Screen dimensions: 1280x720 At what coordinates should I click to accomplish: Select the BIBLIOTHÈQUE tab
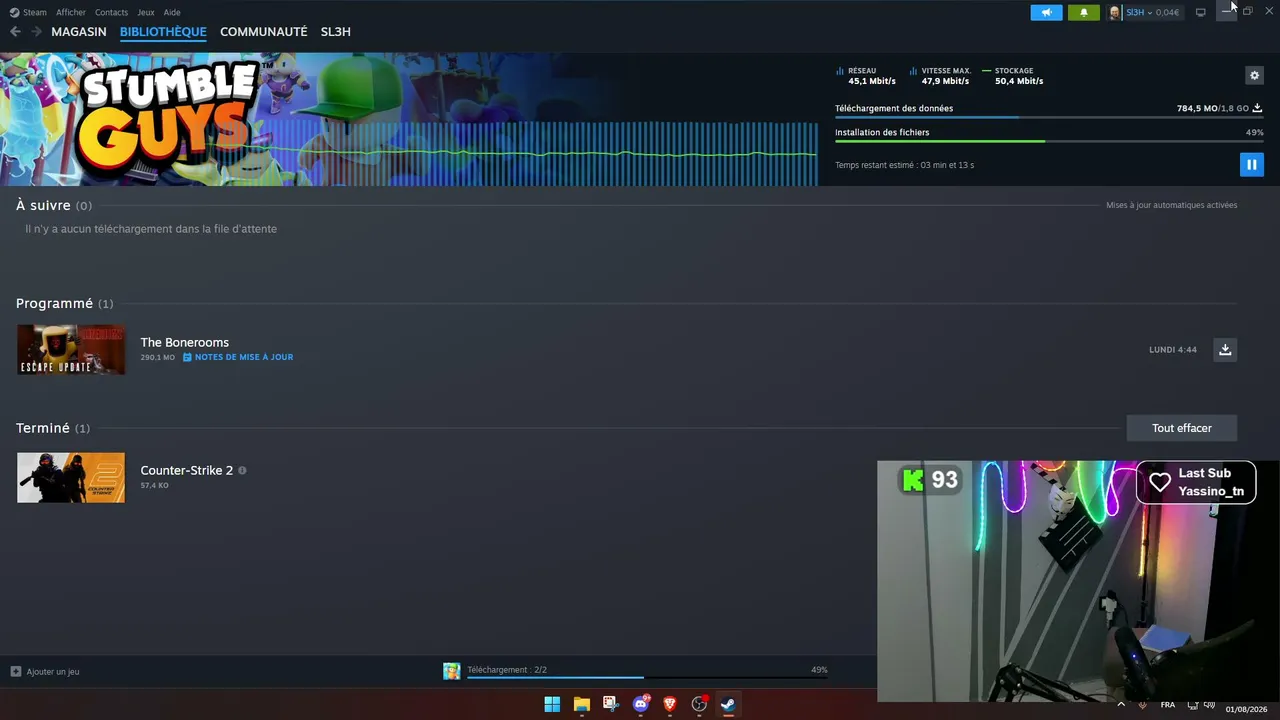[x=163, y=32]
